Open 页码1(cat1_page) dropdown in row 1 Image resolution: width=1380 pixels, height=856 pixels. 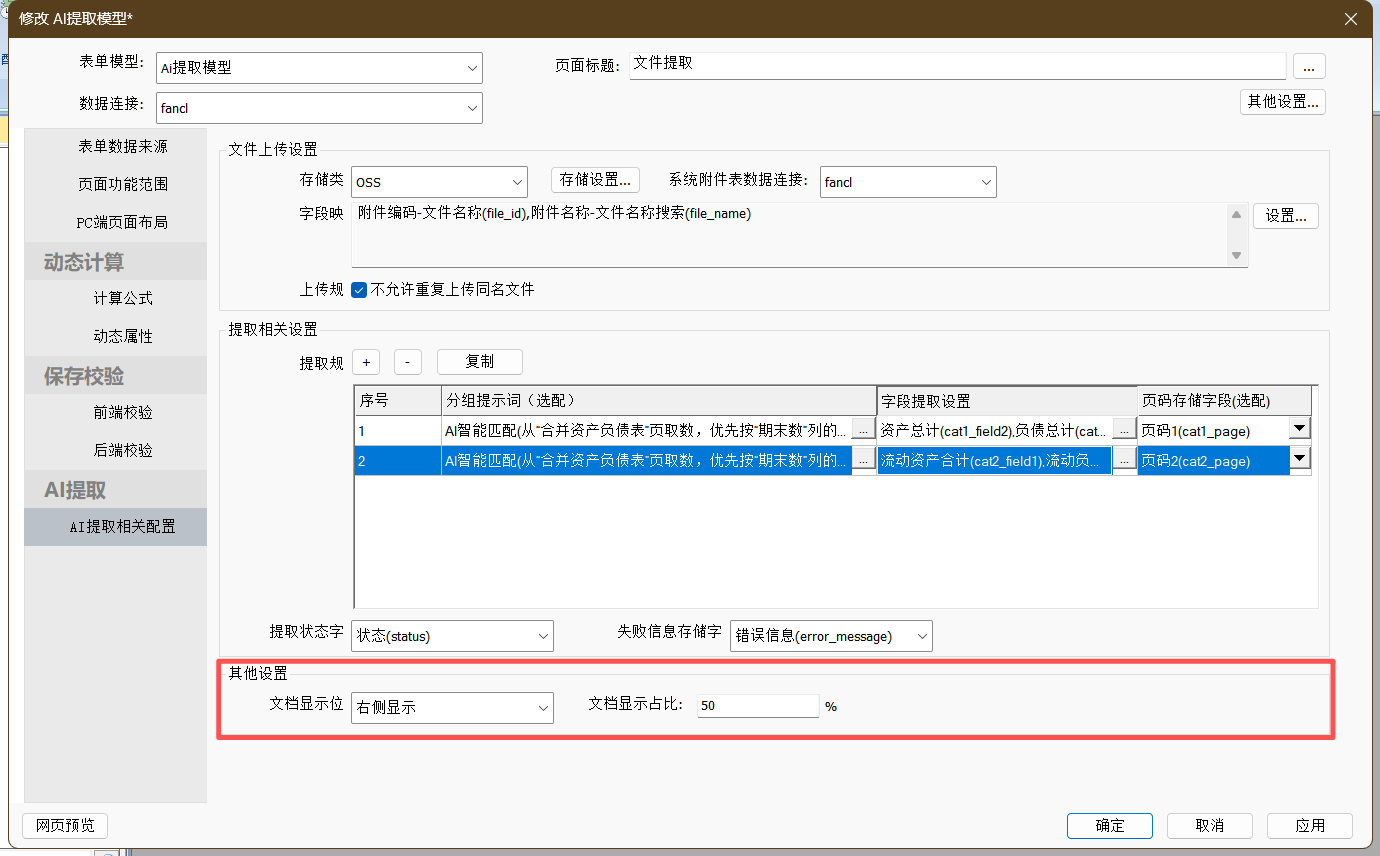click(1299, 429)
